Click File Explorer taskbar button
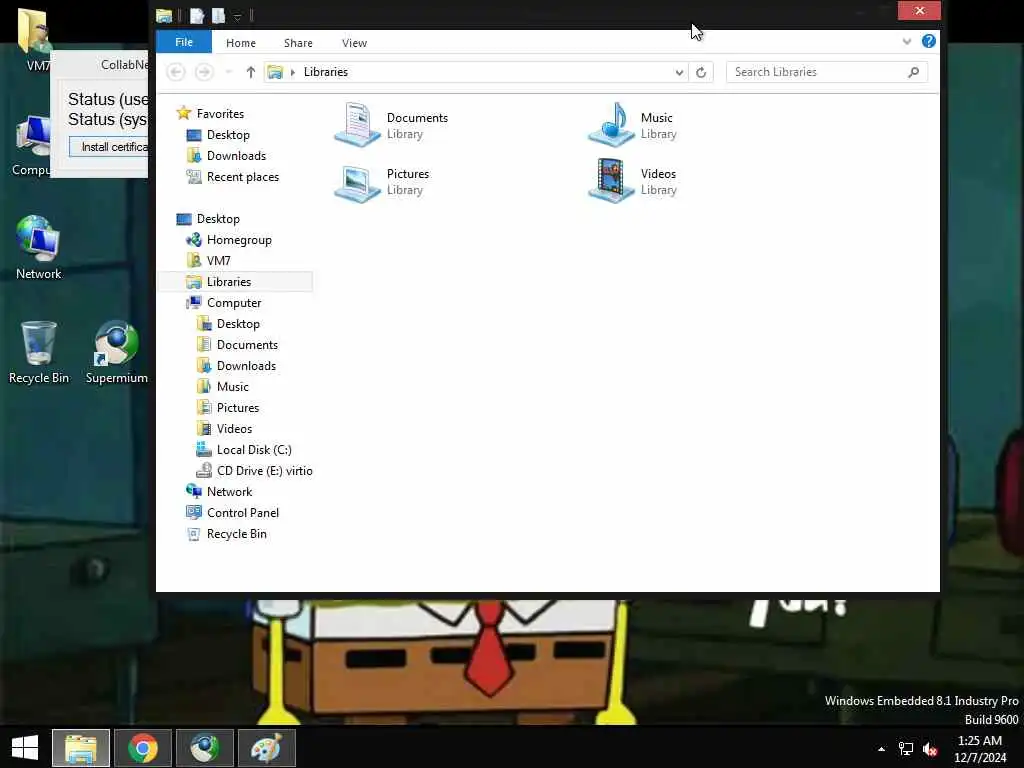 [x=81, y=748]
